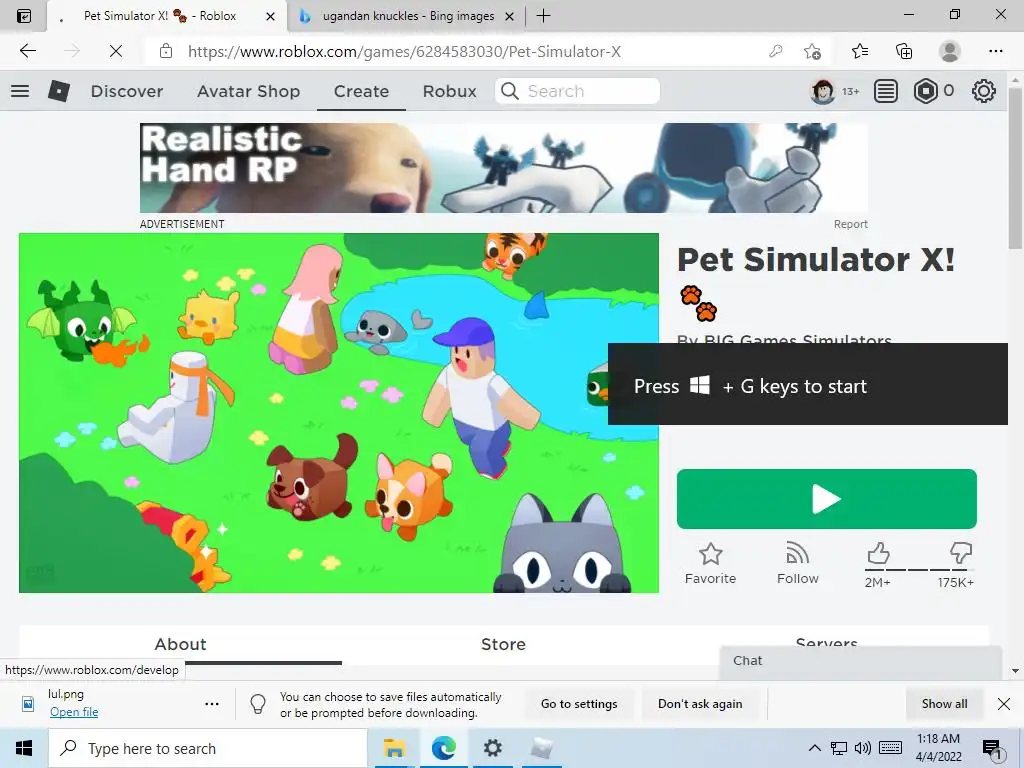The height and width of the screenshot is (768, 1024).
Task: Click the Pet Simulator X! game title
Action: (x=816, y=259)
